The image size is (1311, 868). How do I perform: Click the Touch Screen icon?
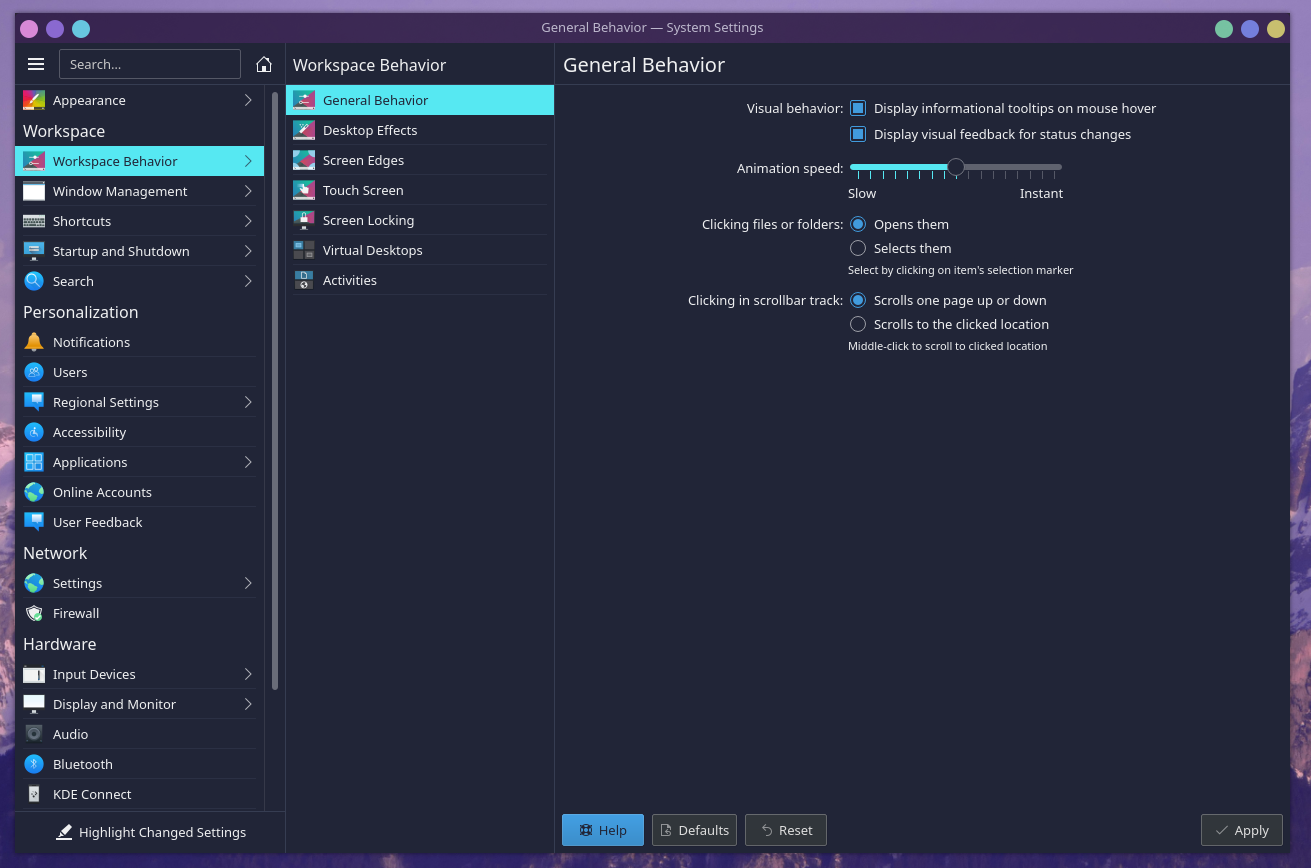[304, 190]
